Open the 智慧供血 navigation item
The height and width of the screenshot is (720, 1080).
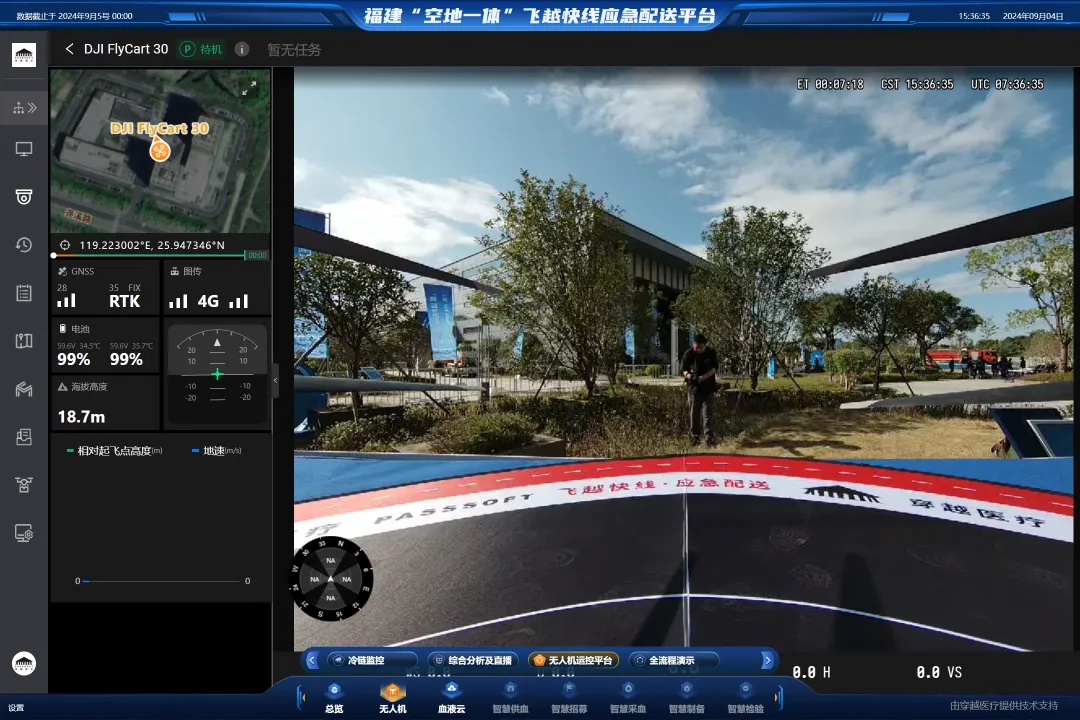click(510, 697)
